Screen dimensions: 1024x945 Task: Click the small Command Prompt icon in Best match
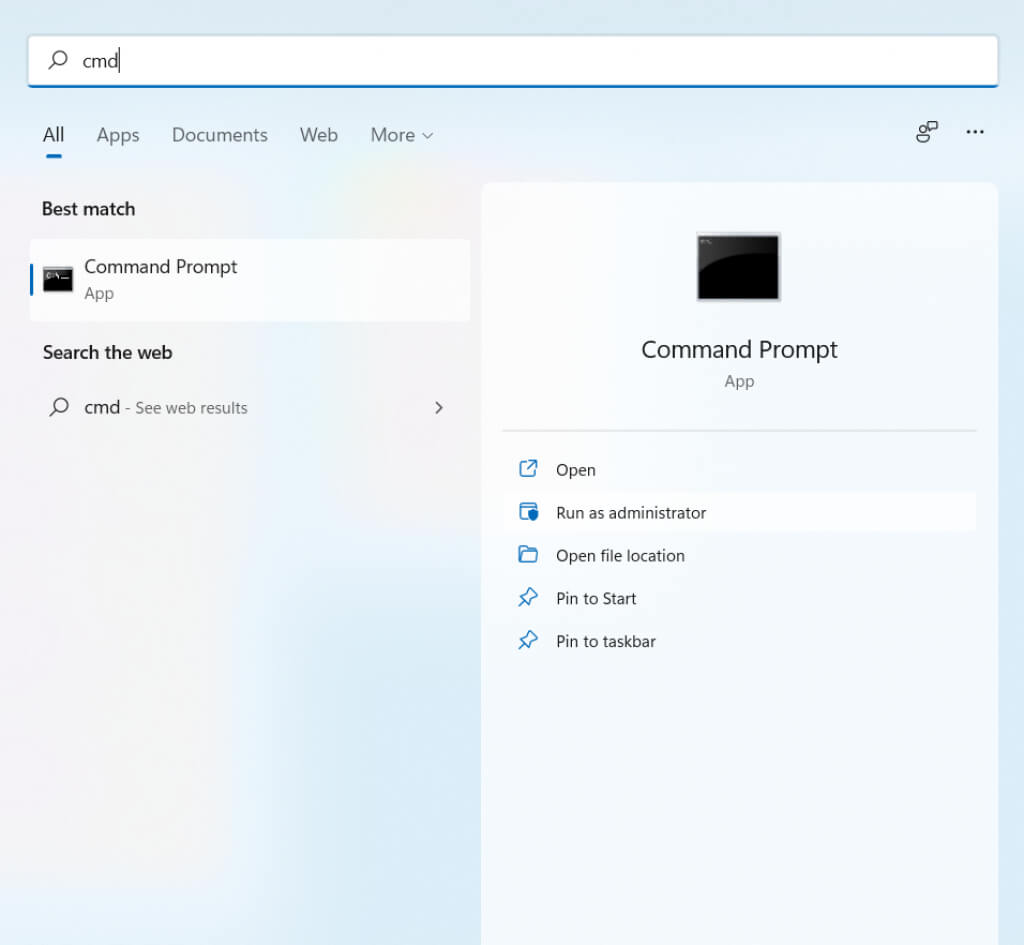58,280
